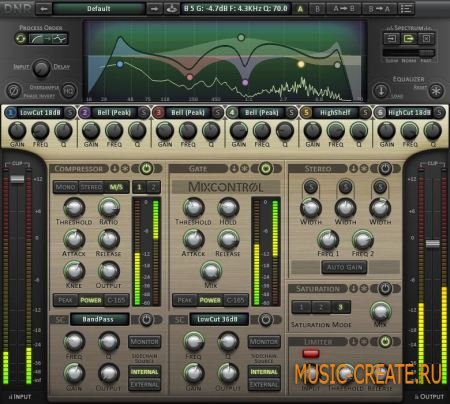Toggle the Limiter power button

(385, 341)
